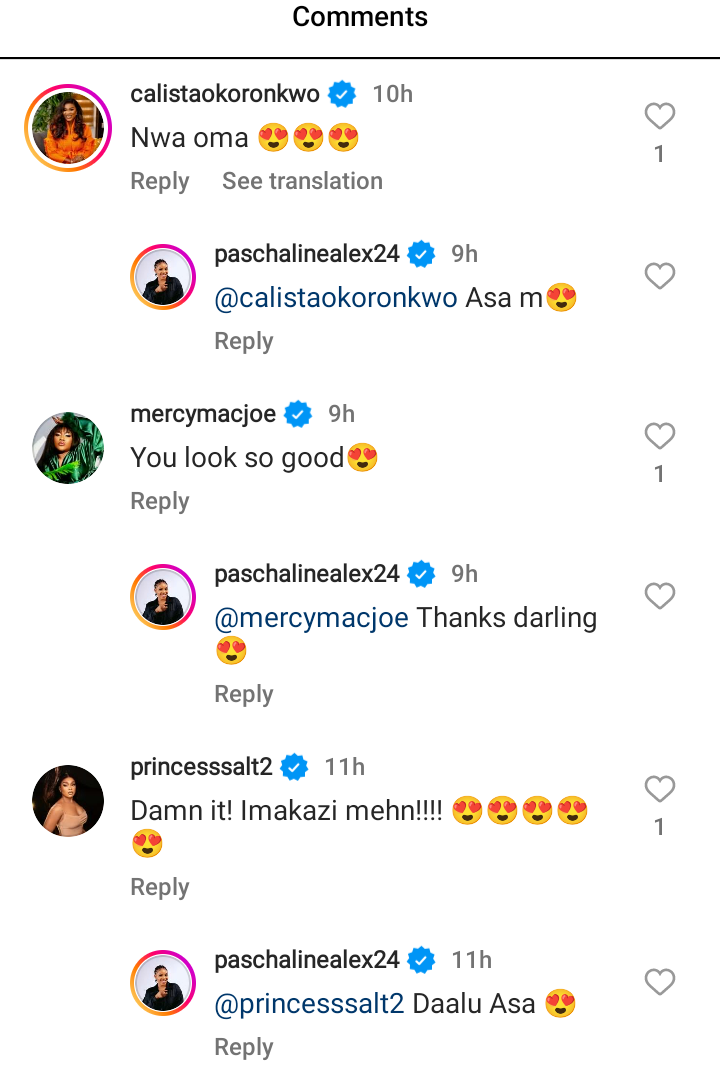This screenshot has height=1068, width=720.
Task: Like mercymacjoe's "You look so good" comment
Action: 659,436
